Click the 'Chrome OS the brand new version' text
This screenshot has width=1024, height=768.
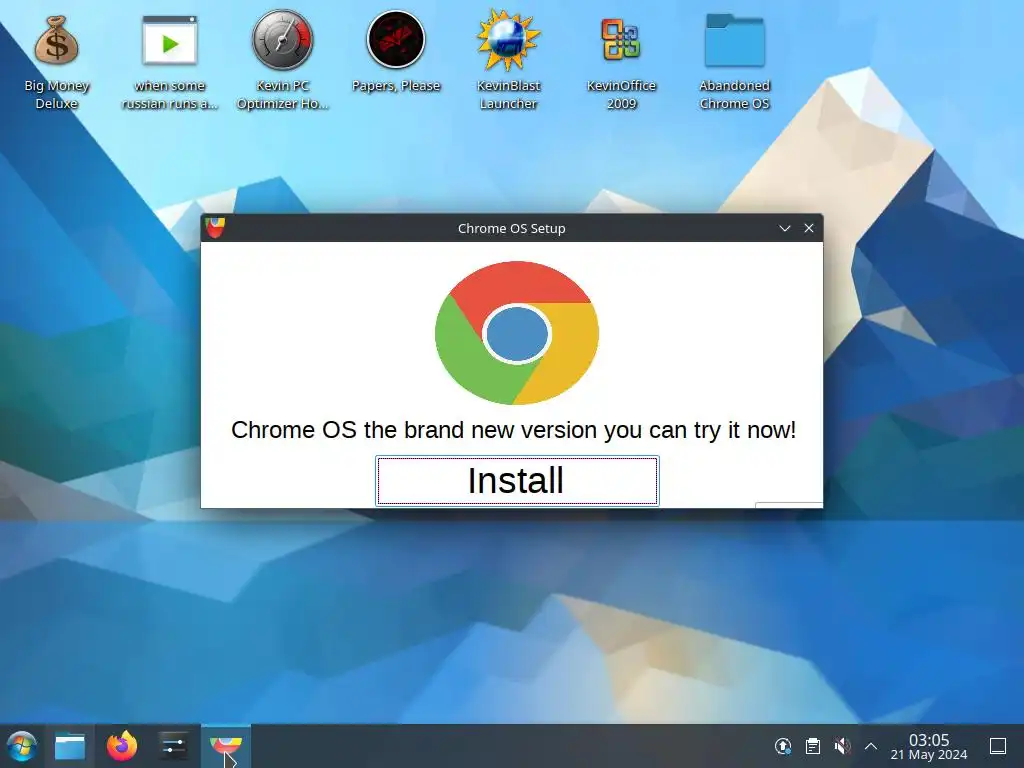click(514, 430)
